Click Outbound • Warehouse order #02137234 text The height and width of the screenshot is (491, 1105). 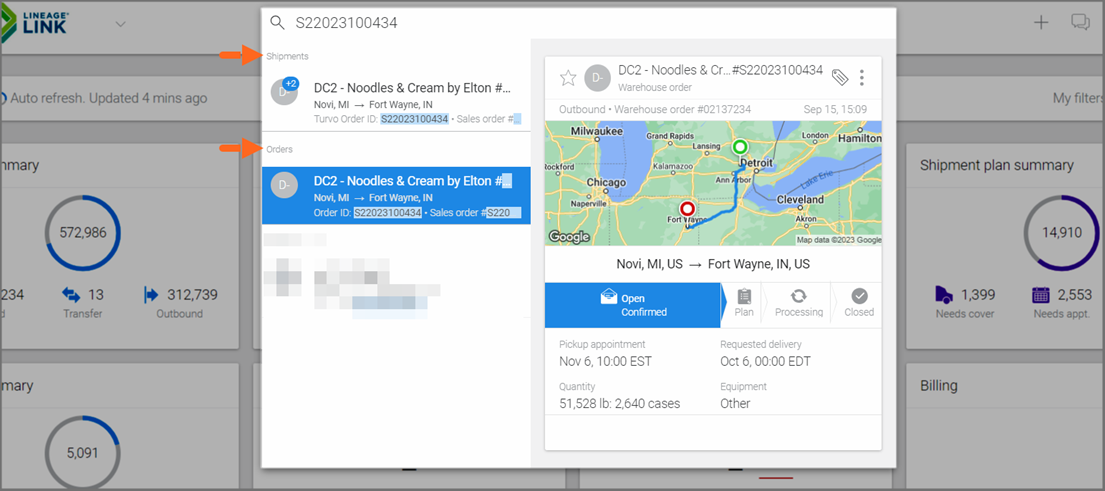point(655,110)
